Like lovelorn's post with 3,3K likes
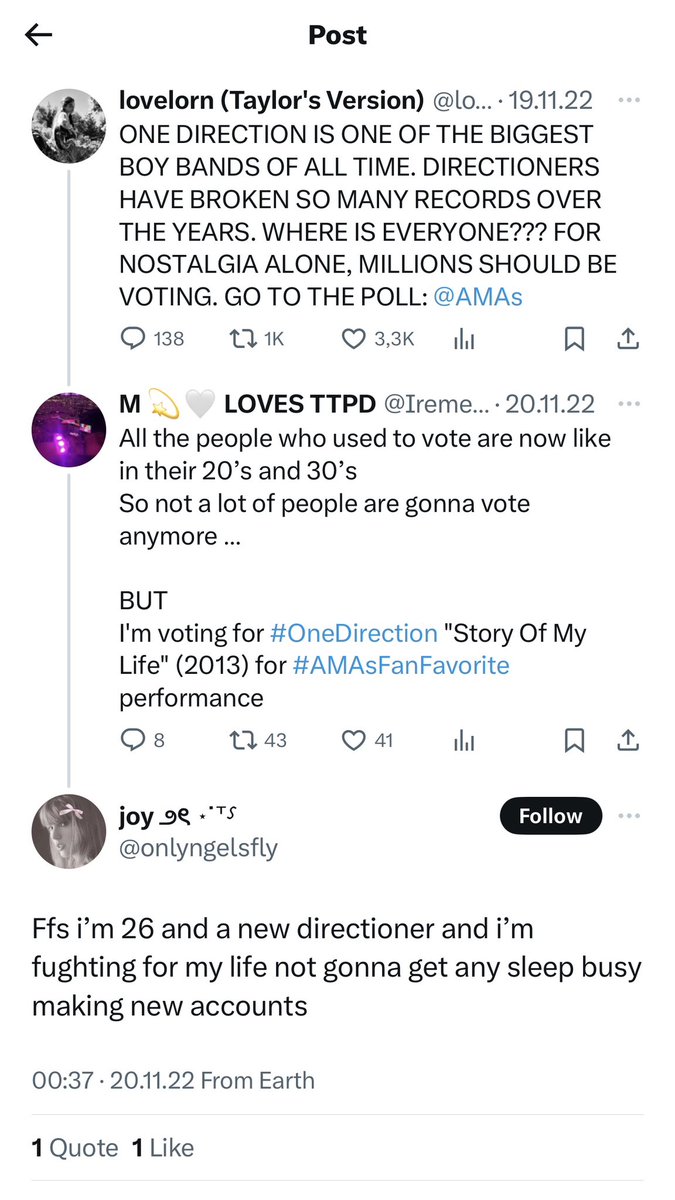Image resolution: width=675 pixels, height=1200 pixels. point(378,339)
